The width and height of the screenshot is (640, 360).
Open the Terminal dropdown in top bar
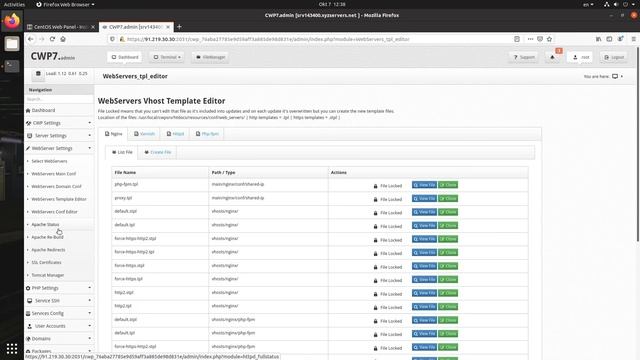click(x=167, y=57)
